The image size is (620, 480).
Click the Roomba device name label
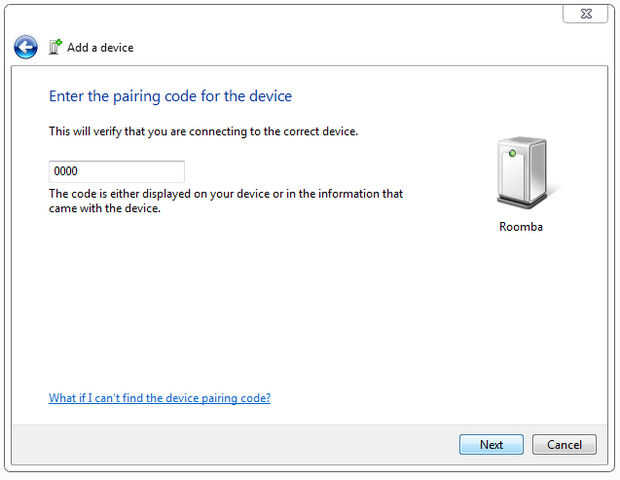click(x=521, y=227)
